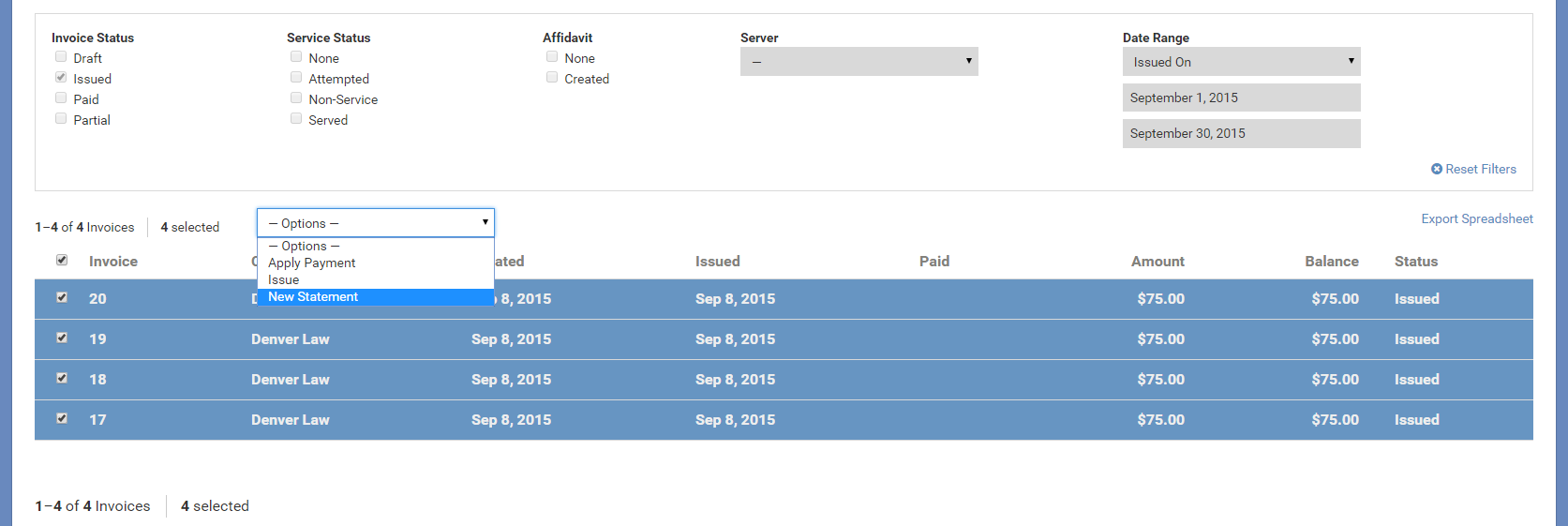
Task: Choose Apply Payment option
Action: pos(311,263)
